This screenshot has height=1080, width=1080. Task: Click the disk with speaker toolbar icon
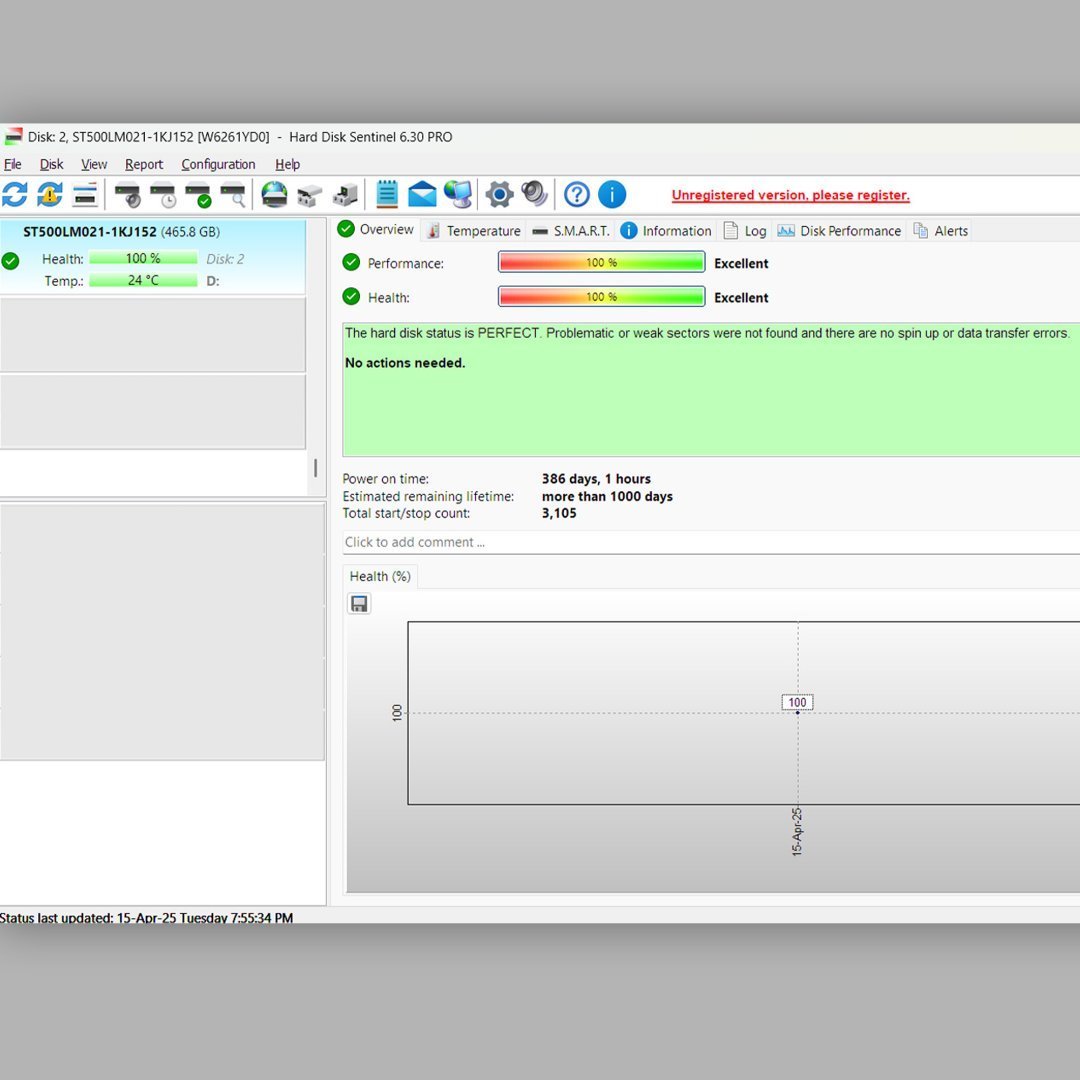(x=127, y=194)
